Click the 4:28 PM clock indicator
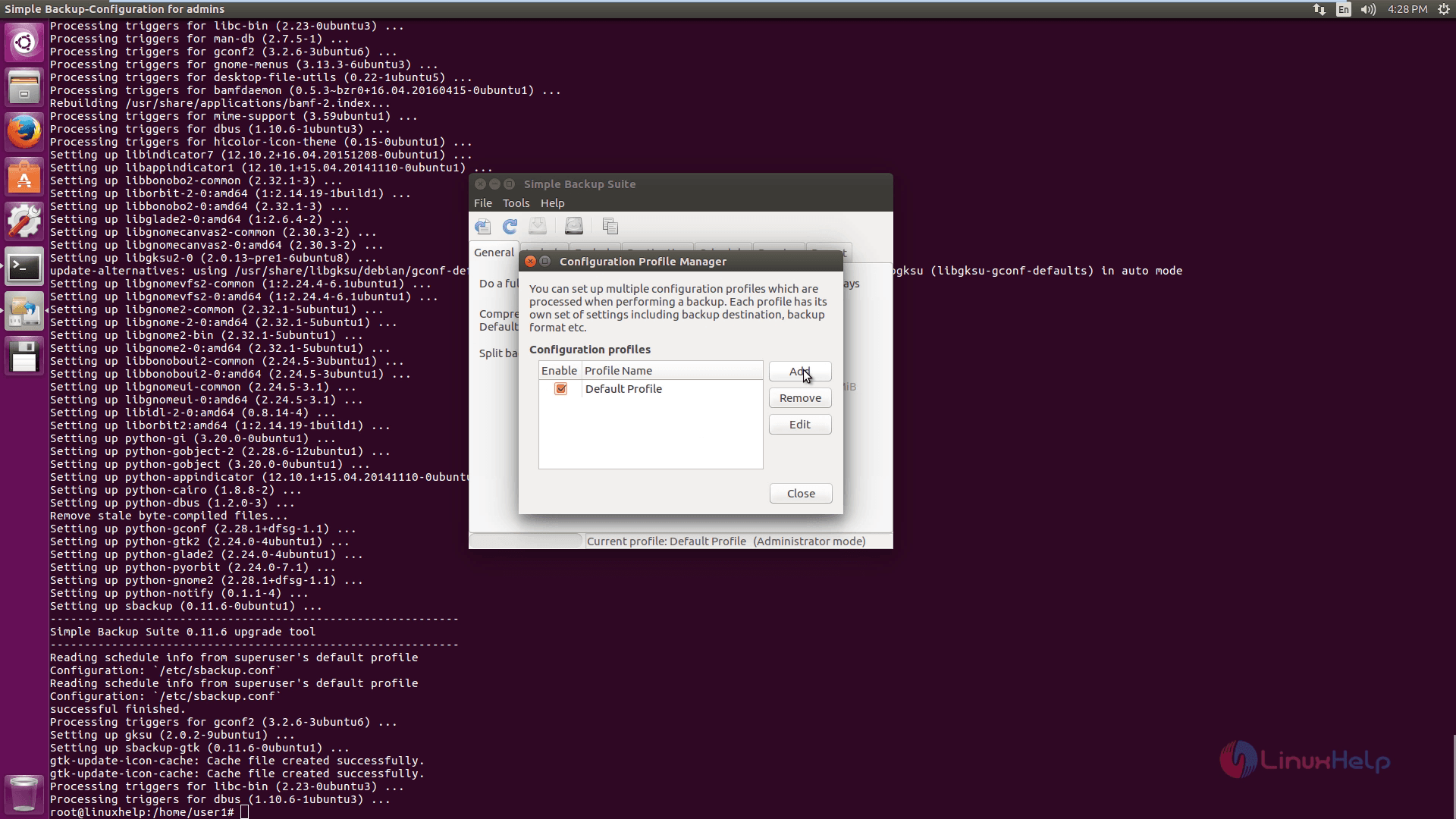The height and width of the screenshot is (819, 1456). [1407, 9]
